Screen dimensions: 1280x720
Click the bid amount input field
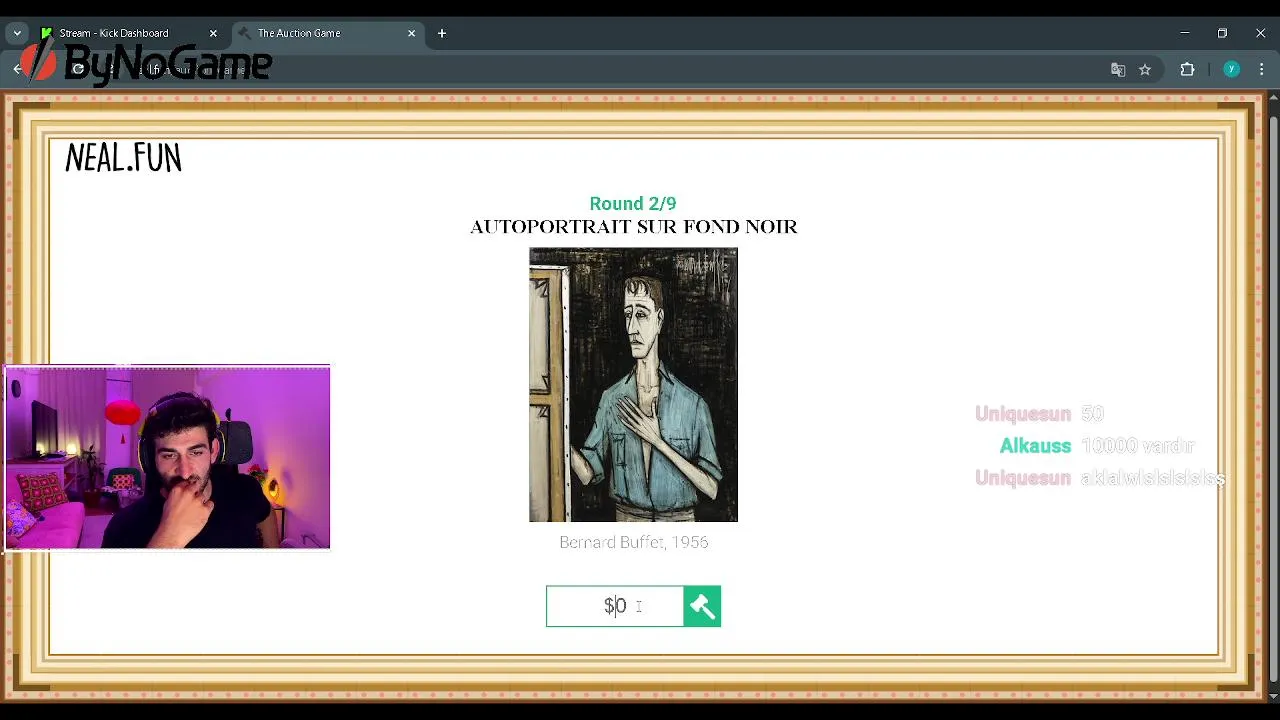tap(615, 606)
